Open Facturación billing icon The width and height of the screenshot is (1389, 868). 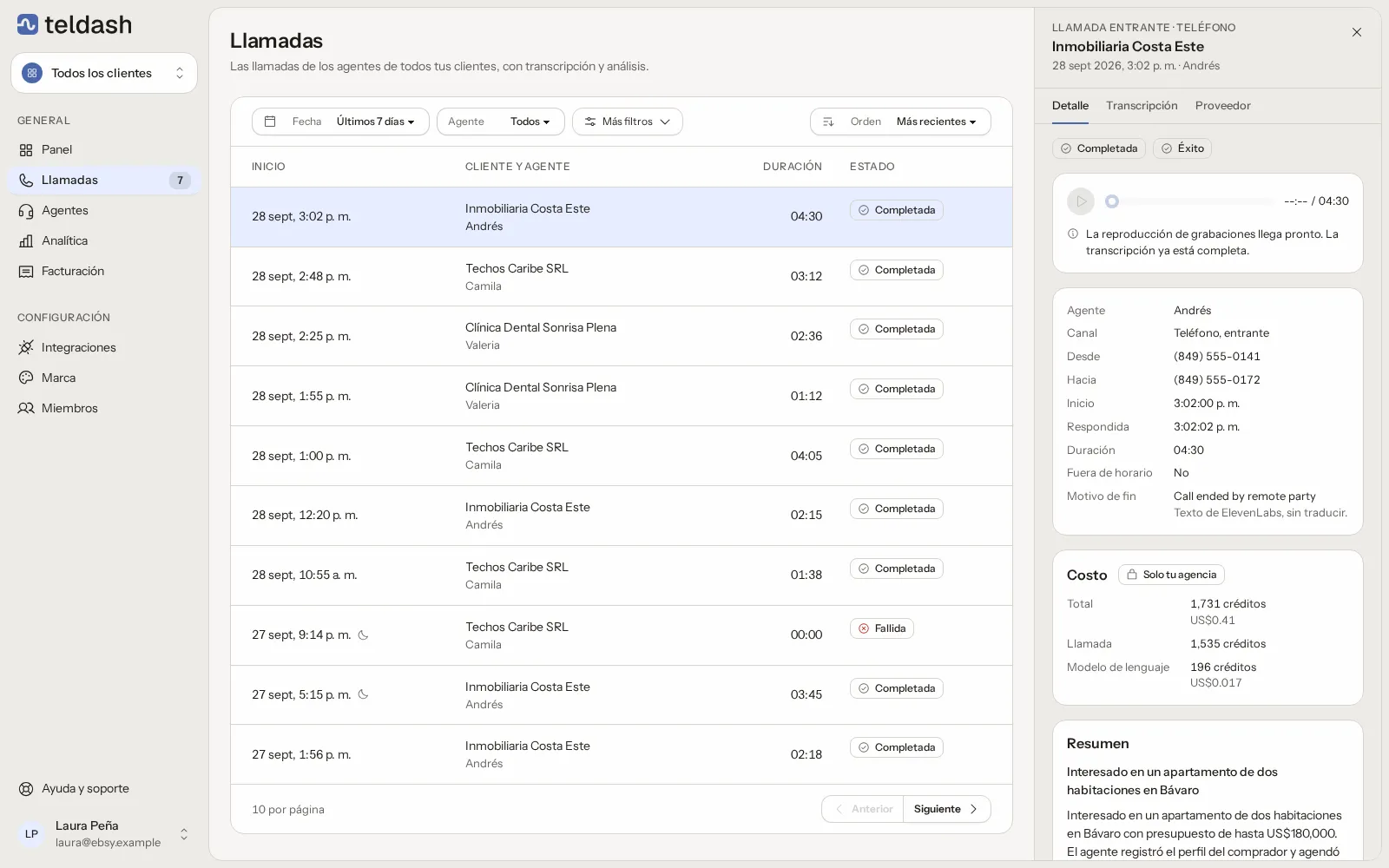26,272
